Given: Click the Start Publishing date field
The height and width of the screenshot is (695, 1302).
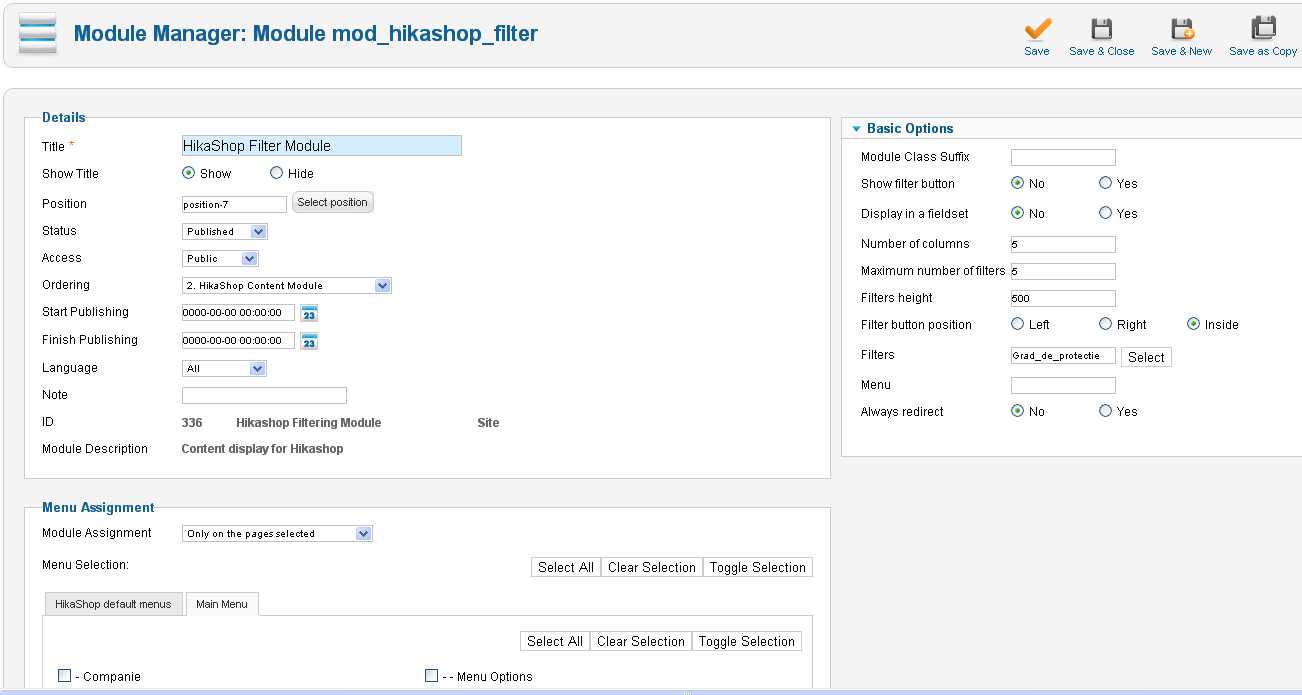Looking at the screenshot, I should pos(238,313).
